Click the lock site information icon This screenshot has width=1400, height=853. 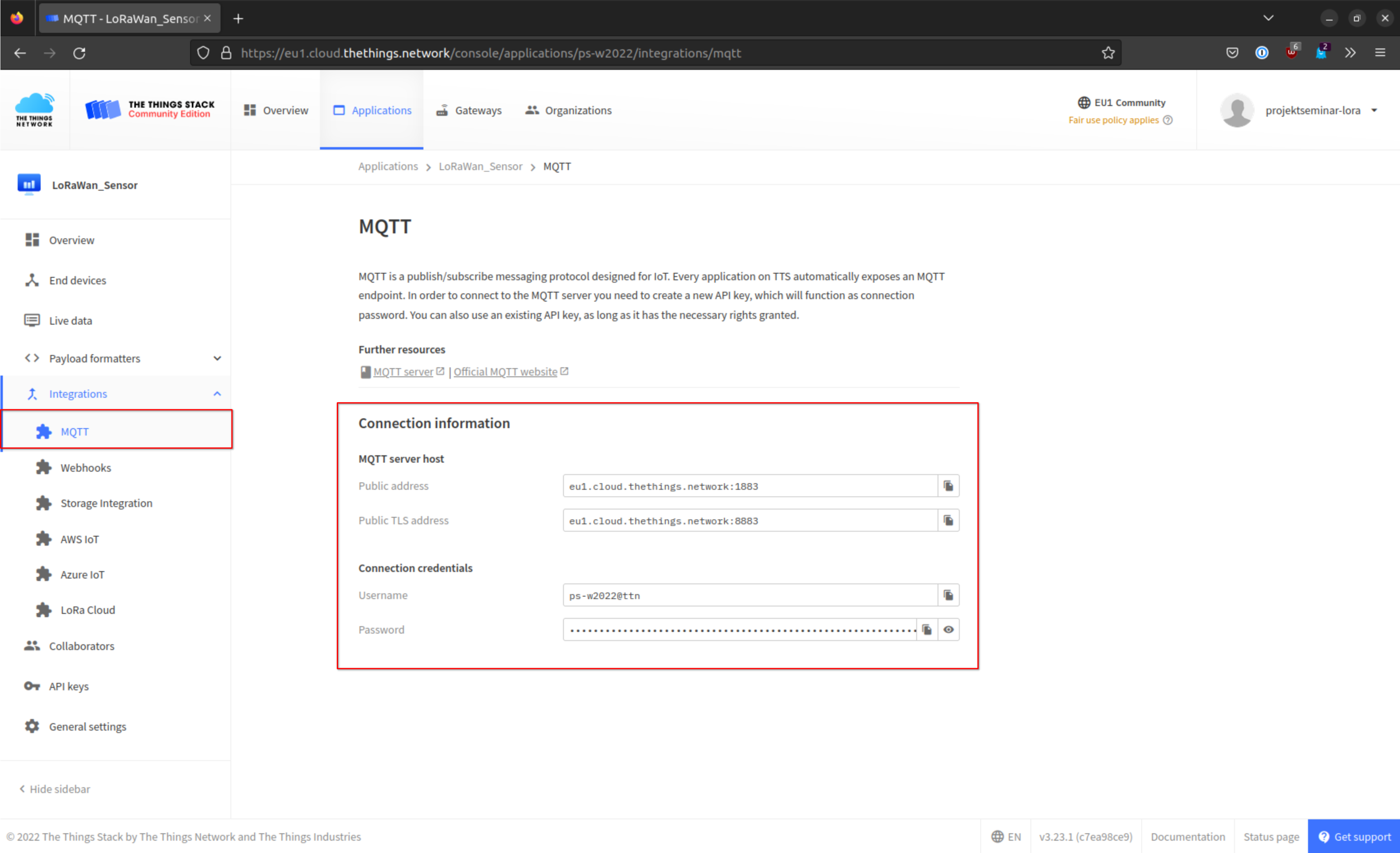click(226, 53)
